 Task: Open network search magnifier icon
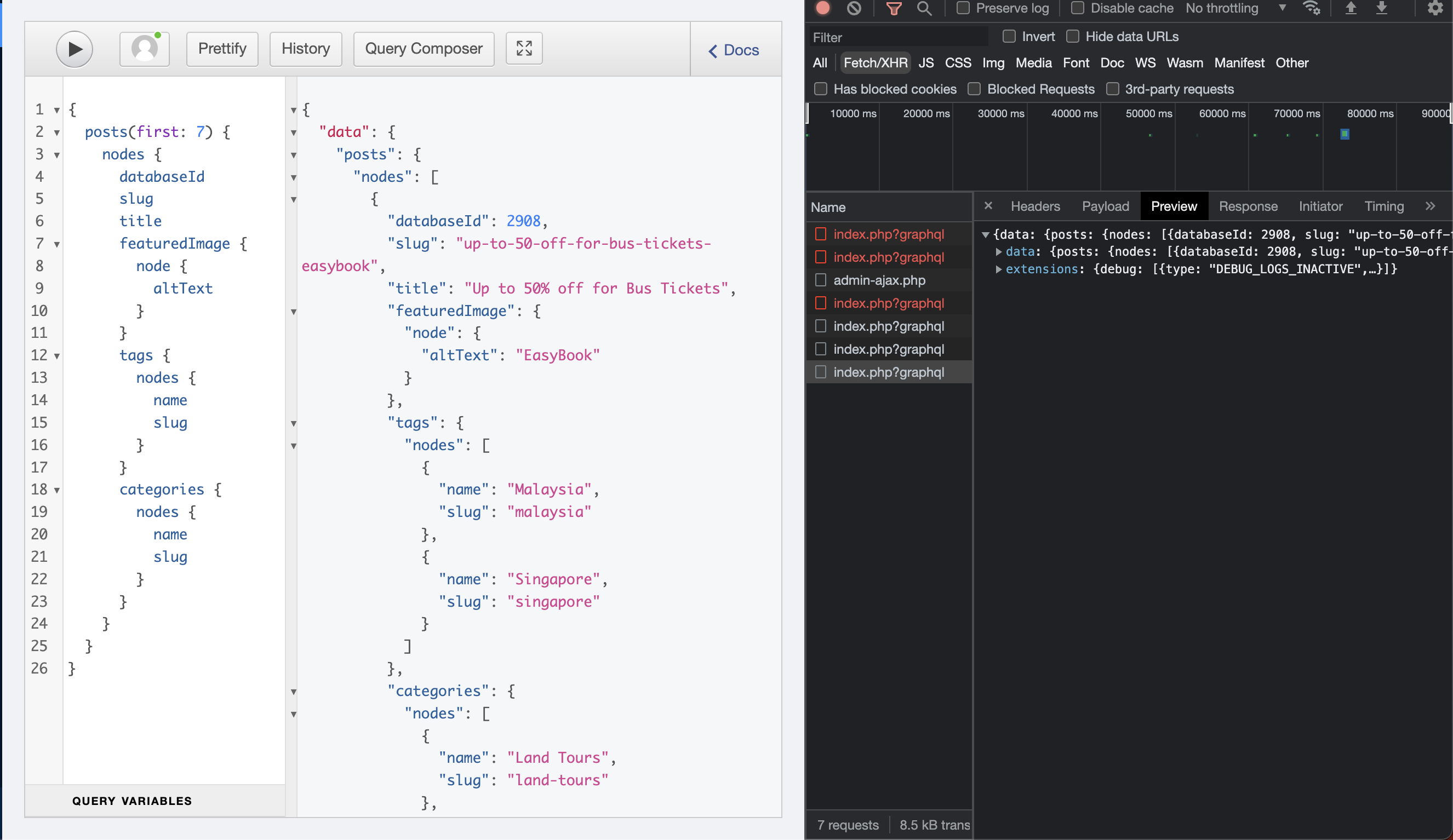tap(924, 8)
